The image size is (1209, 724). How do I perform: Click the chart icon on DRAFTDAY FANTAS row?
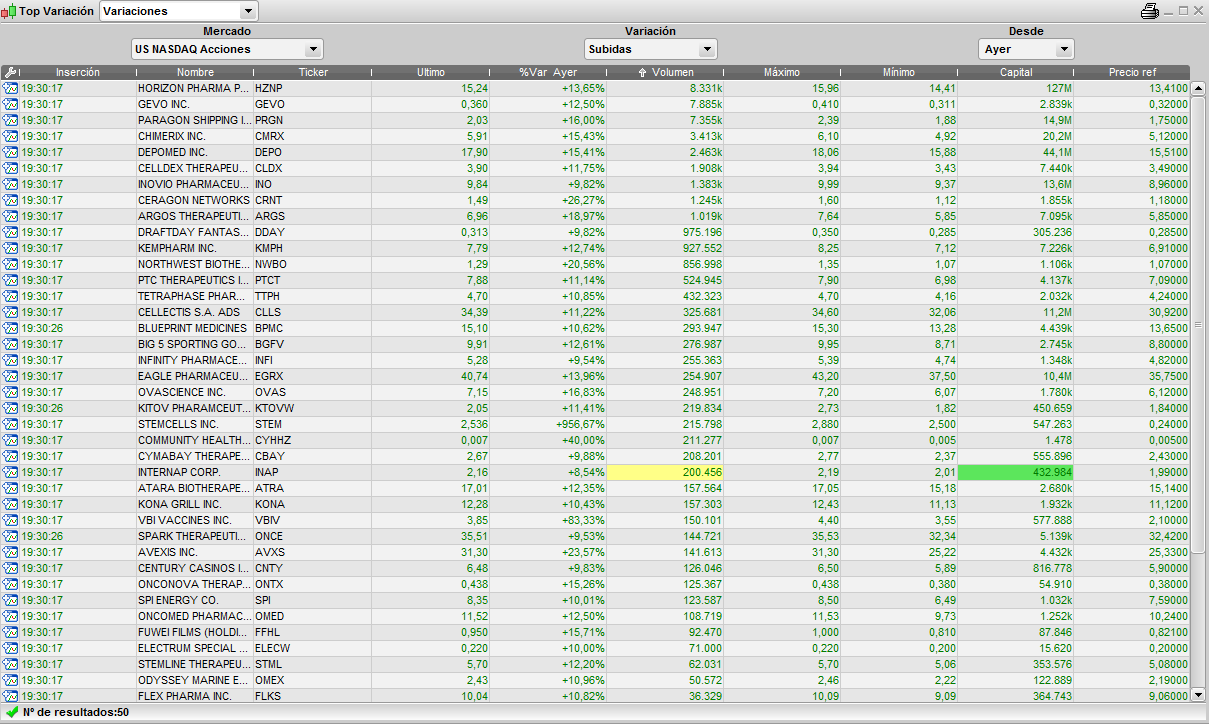point(10,232)
